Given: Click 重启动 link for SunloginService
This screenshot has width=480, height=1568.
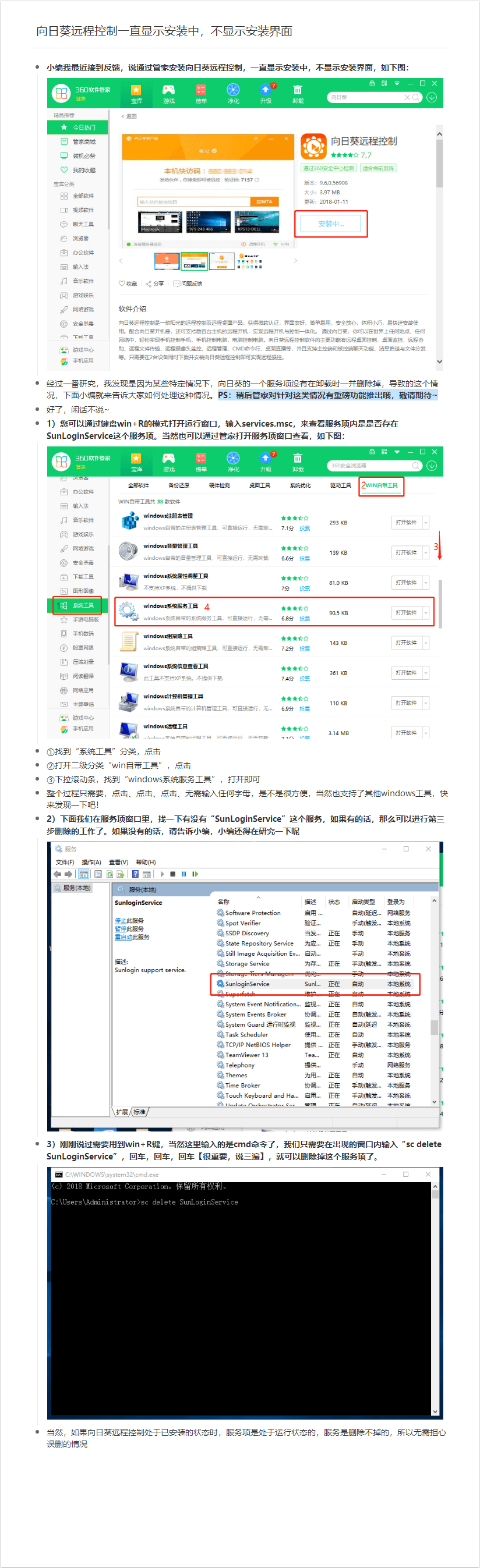Looking at the screenshot, I should pyautogui.click(x=123, y=936).
